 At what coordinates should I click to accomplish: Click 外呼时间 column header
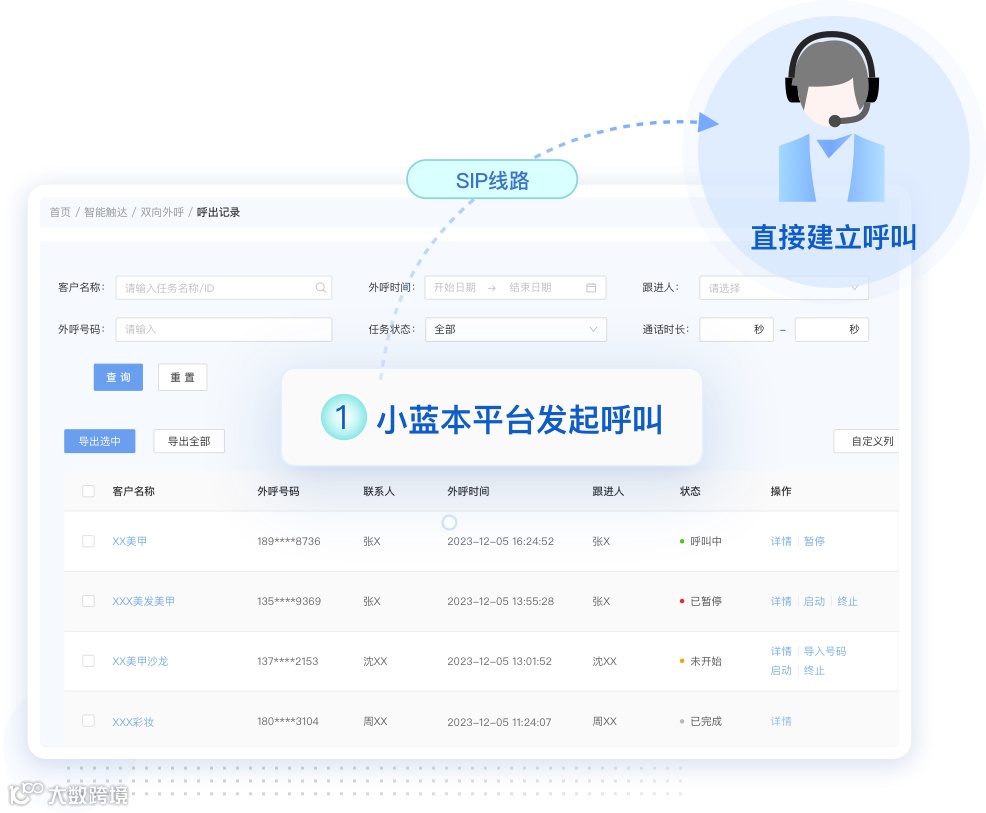coord(468,491)
